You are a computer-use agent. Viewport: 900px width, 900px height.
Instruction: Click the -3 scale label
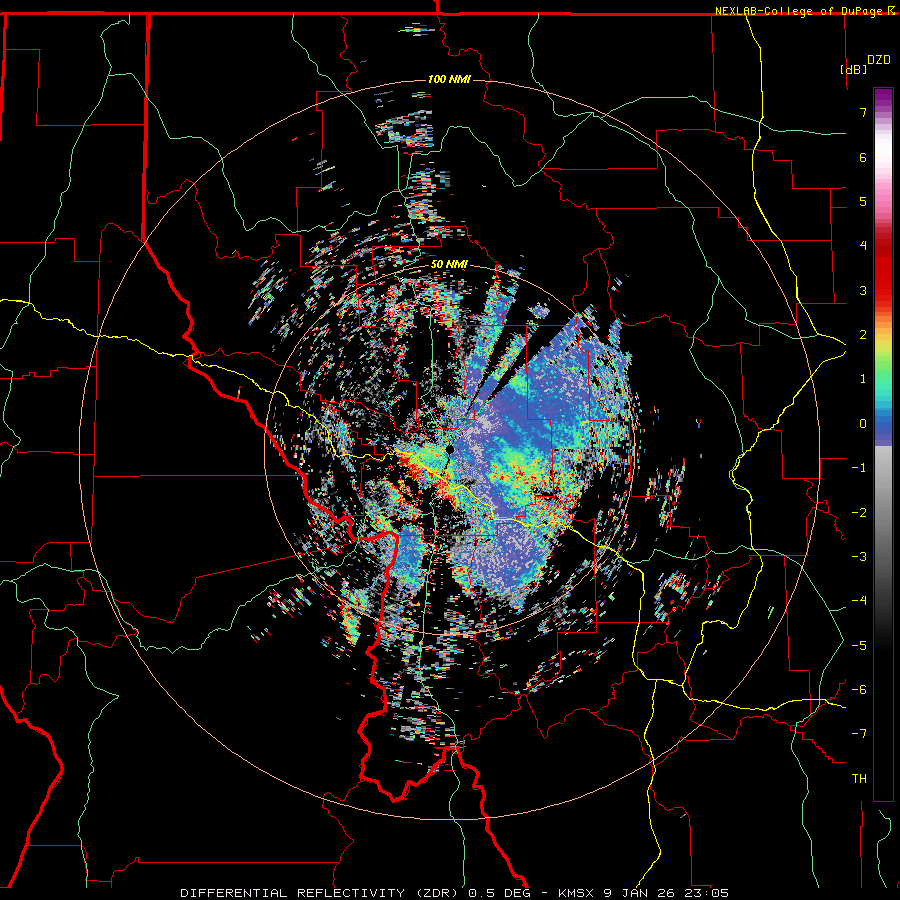coord(859,557)
